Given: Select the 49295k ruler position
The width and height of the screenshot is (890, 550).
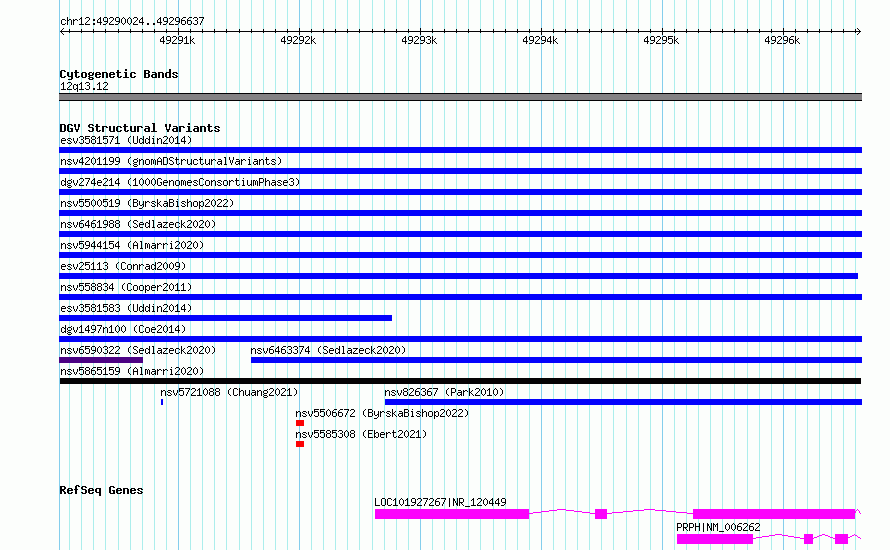Looking at the screenshot, I should [661, 40].
